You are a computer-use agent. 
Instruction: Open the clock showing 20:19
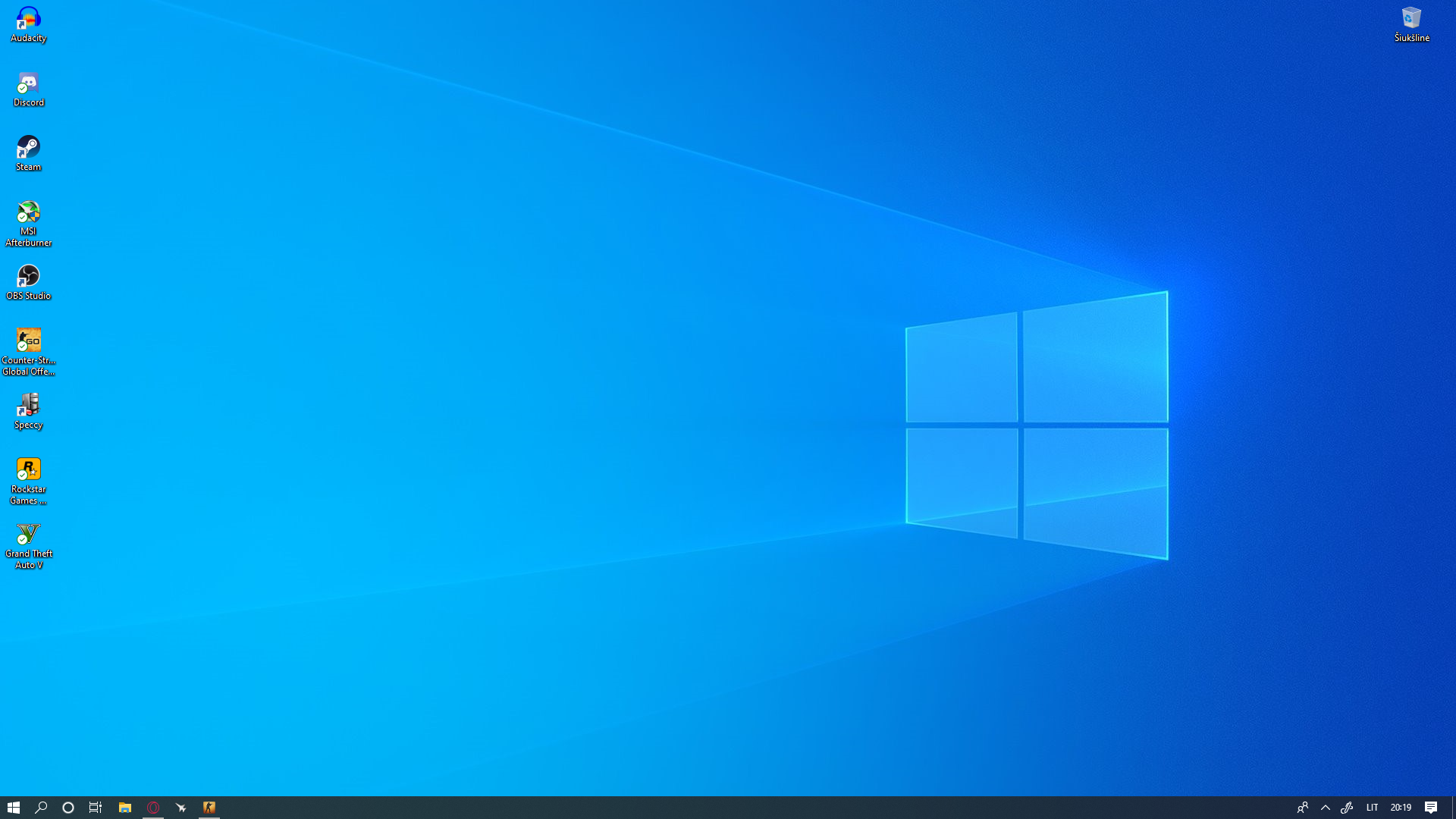point(1401,808)
